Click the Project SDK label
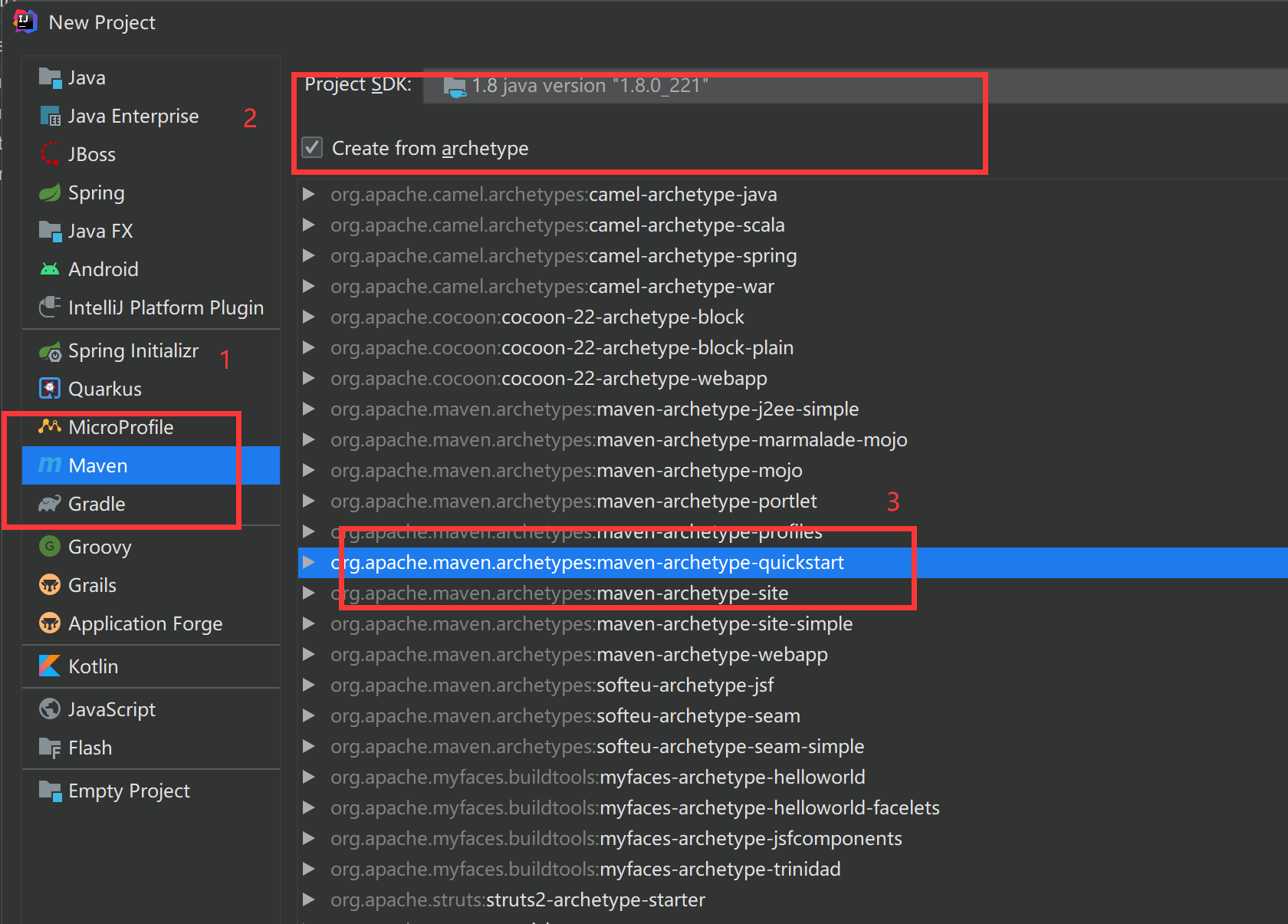Image resolution: width=1288 pixels, height=924 pixels. 358,84
